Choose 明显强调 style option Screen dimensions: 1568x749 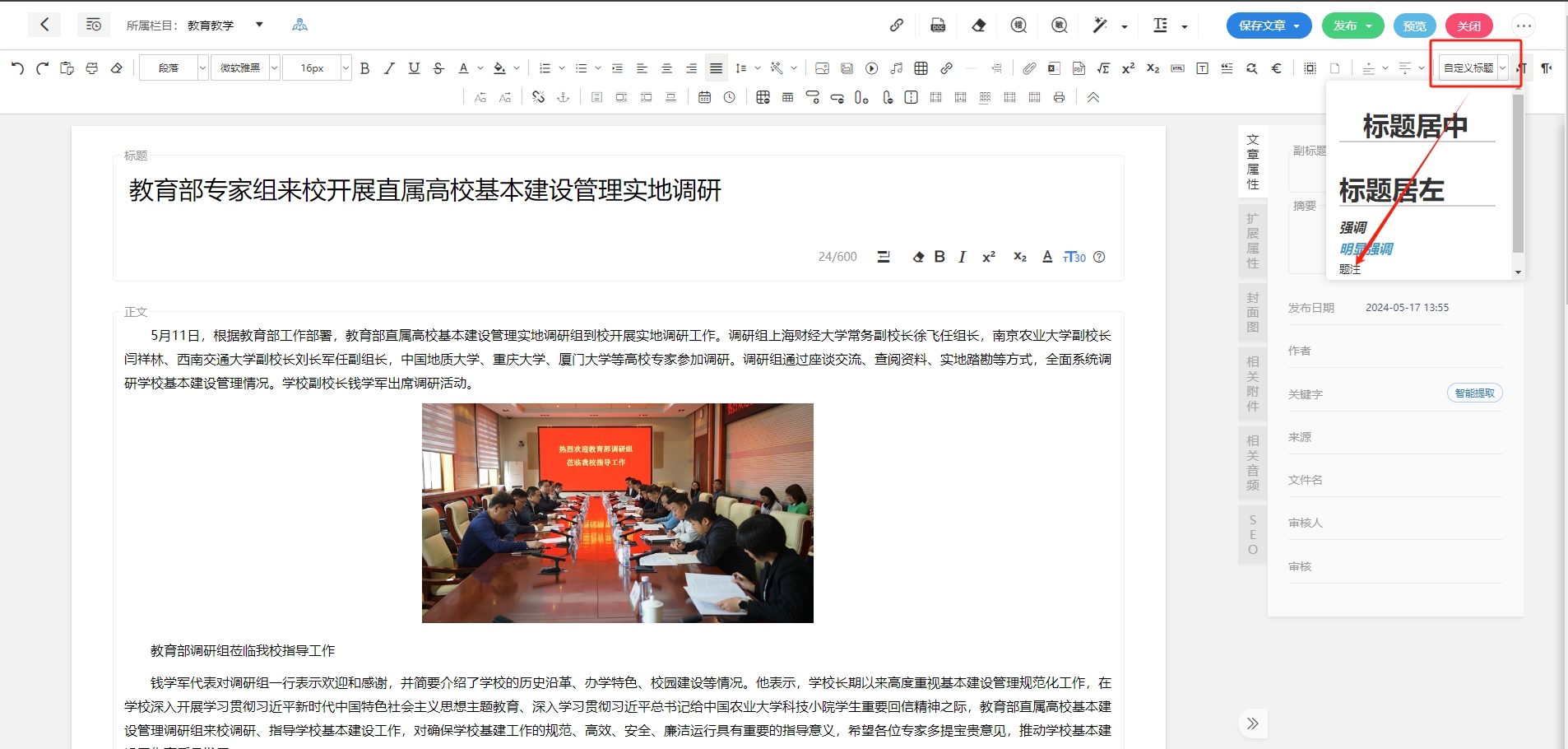(1366, 249)
